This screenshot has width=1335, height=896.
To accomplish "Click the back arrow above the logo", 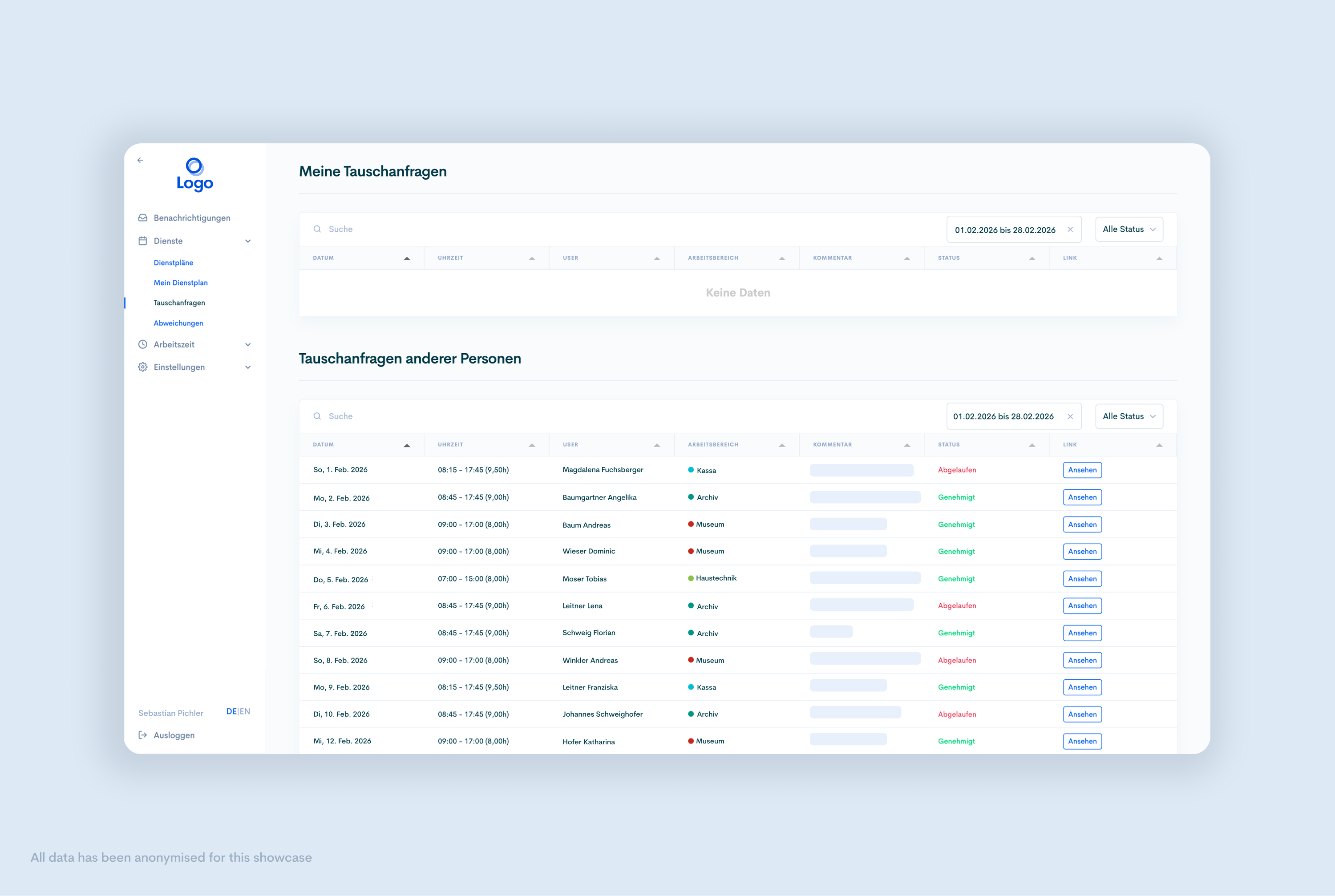I will coord(140,160).
